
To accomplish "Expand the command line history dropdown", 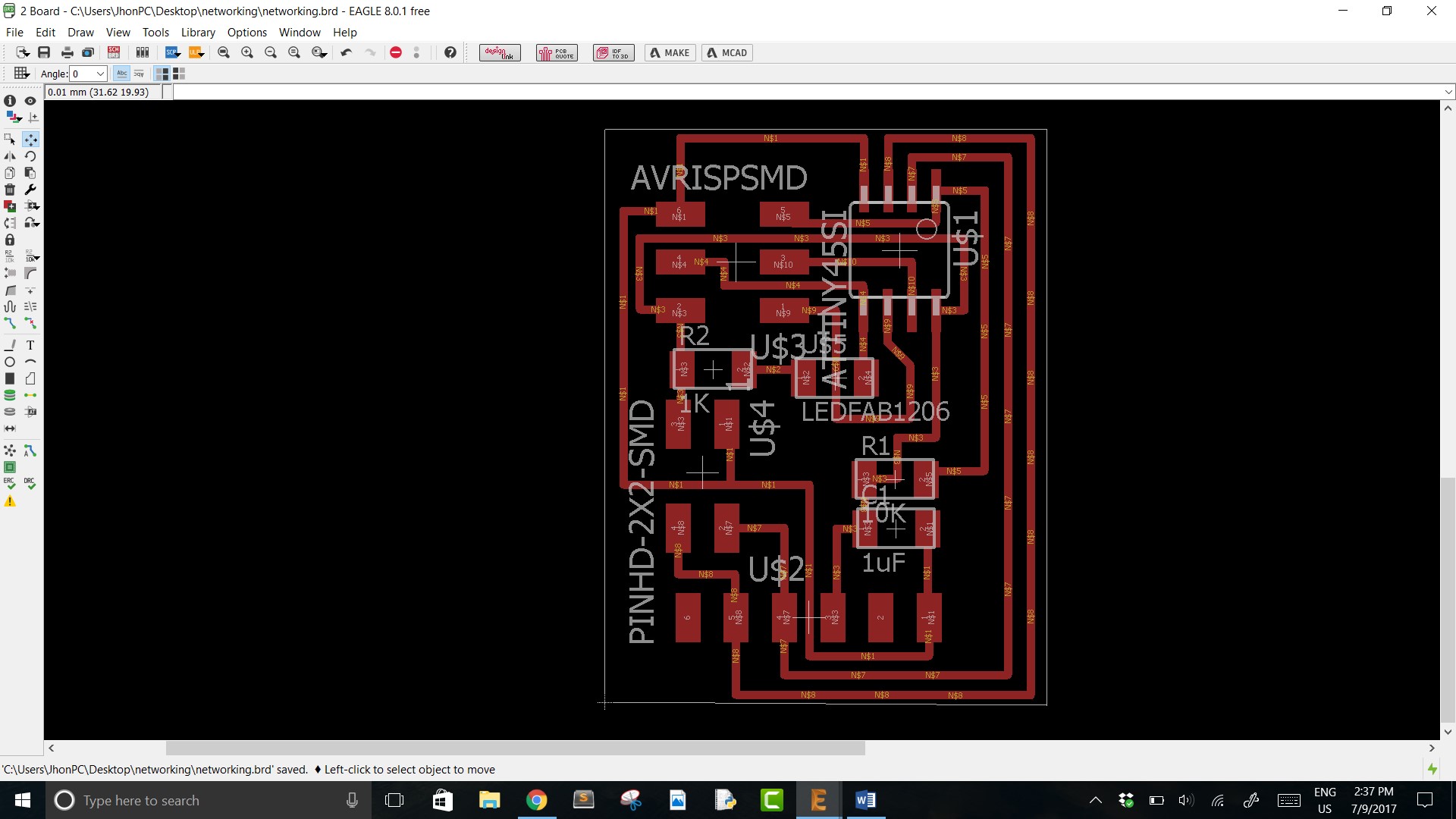I will tap(1448, 92).
